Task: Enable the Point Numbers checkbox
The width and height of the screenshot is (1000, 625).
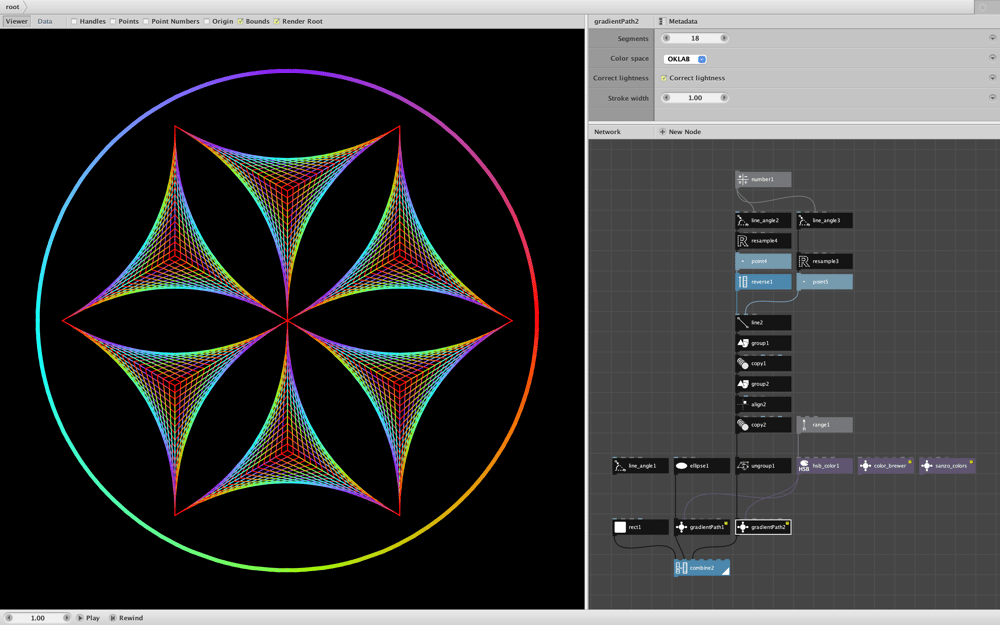Action: tap(146, 21)
